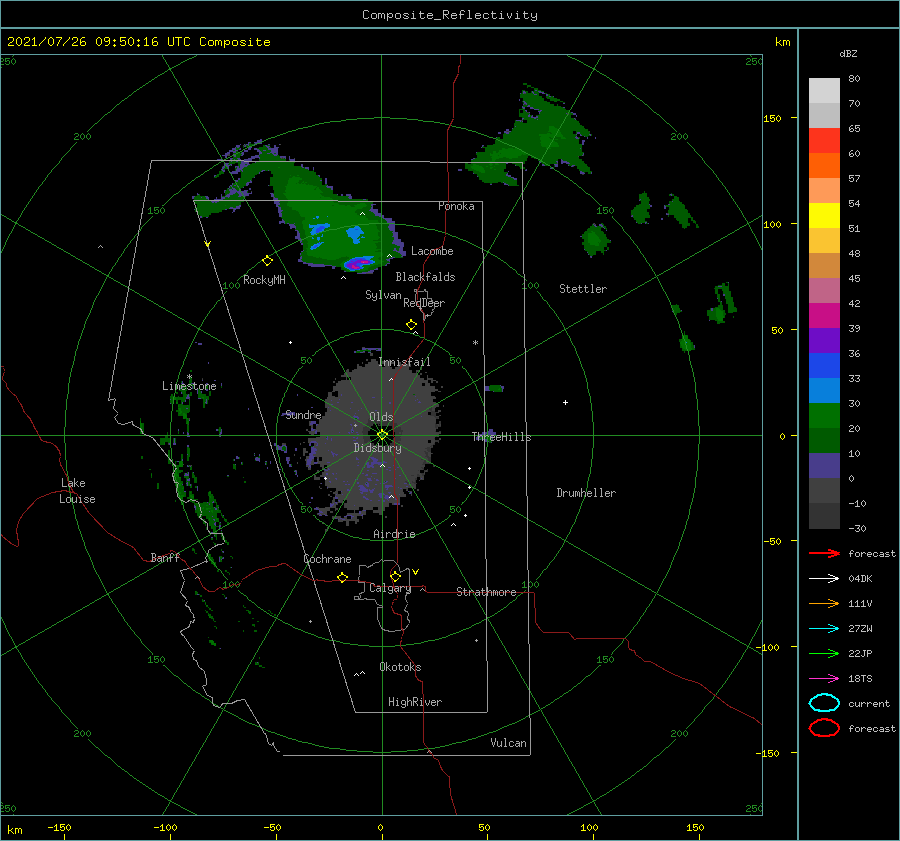
Task: Click the Banff label
Action: point(165,557)
